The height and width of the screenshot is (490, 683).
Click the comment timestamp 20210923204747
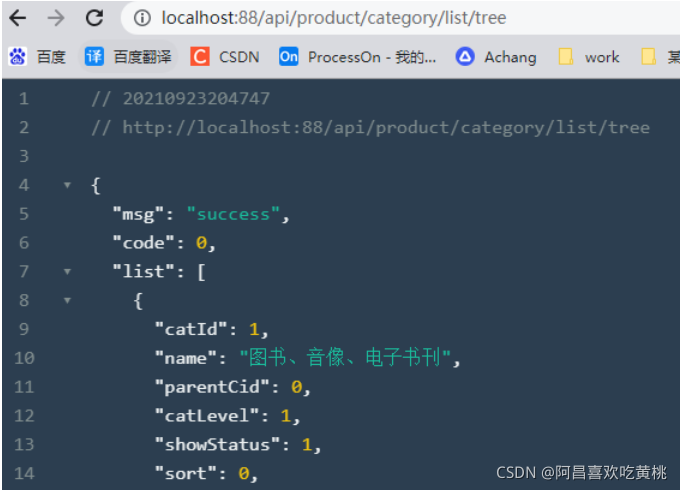(196, 98)
